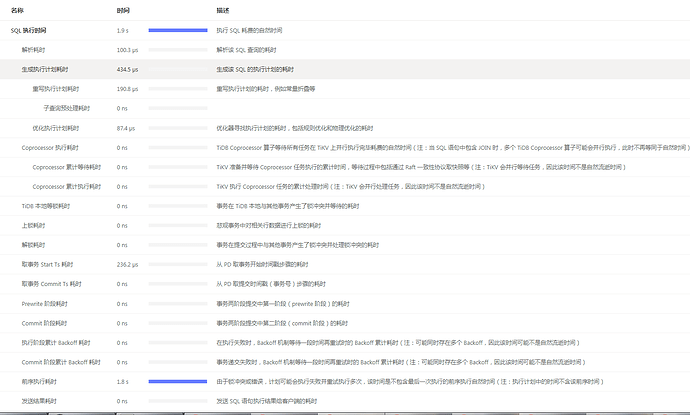690x415 pixels.
Task: Select the 执行阶段累计 Backoff 耗时 row name
Action: [56, 342]
